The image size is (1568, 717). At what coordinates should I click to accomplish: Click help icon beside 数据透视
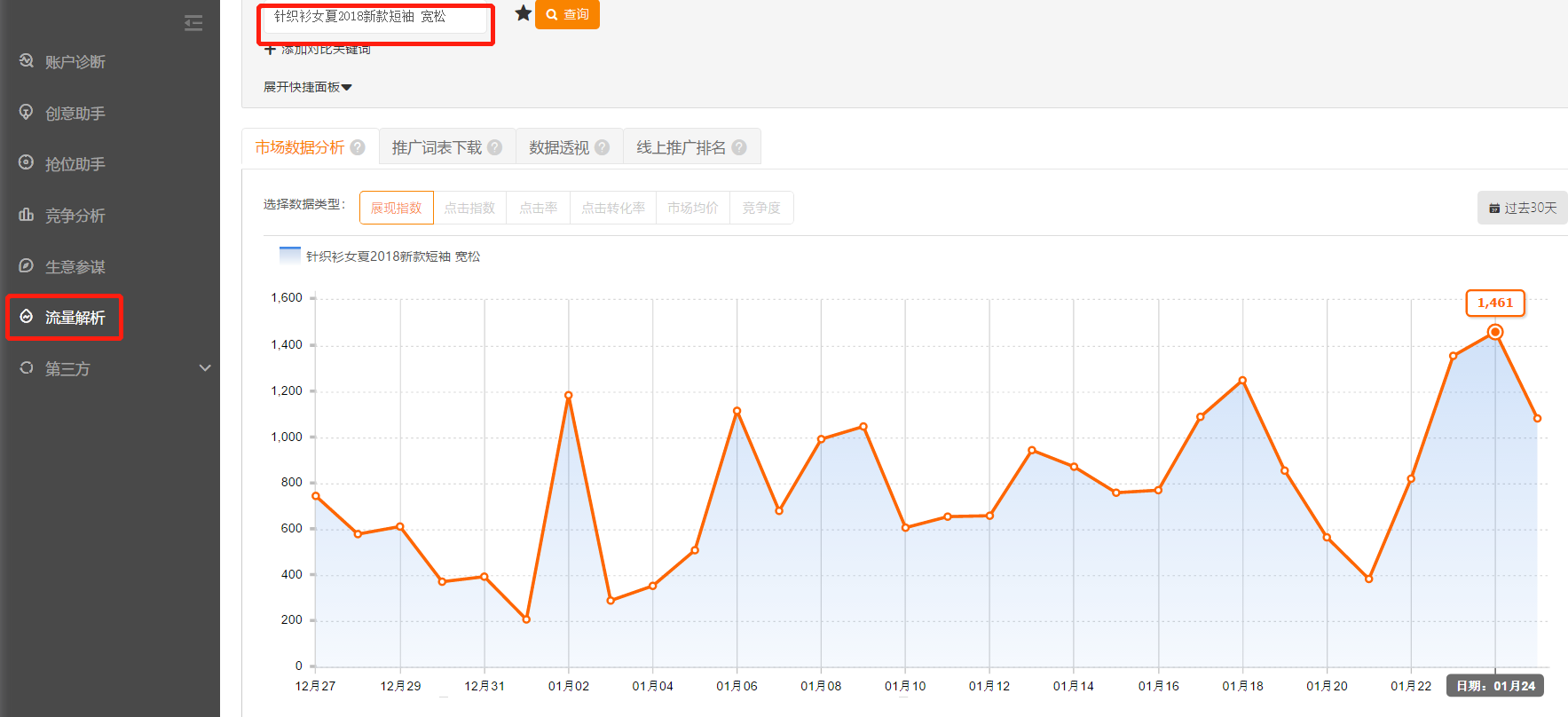point(603,147)
